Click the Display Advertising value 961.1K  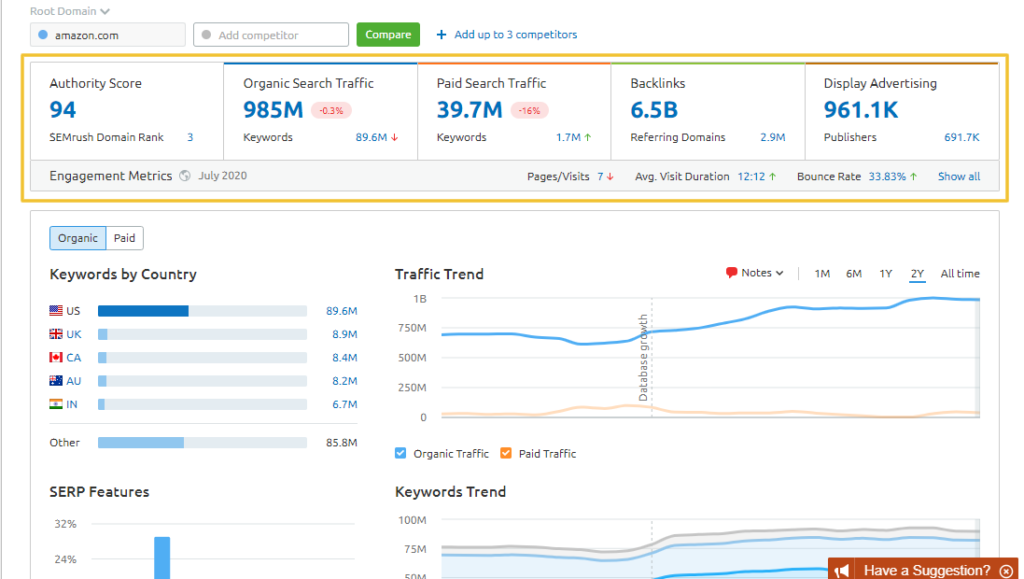[861, 110]
